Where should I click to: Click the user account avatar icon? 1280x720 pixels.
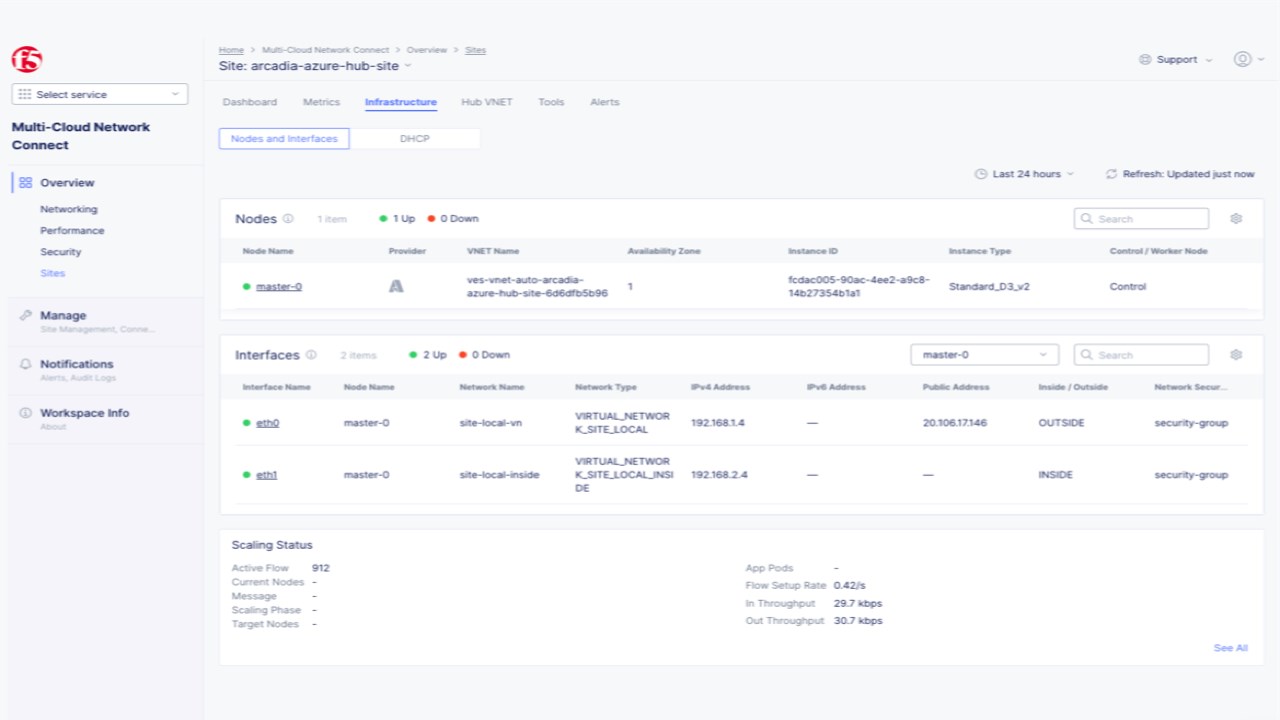(1243, 59)
